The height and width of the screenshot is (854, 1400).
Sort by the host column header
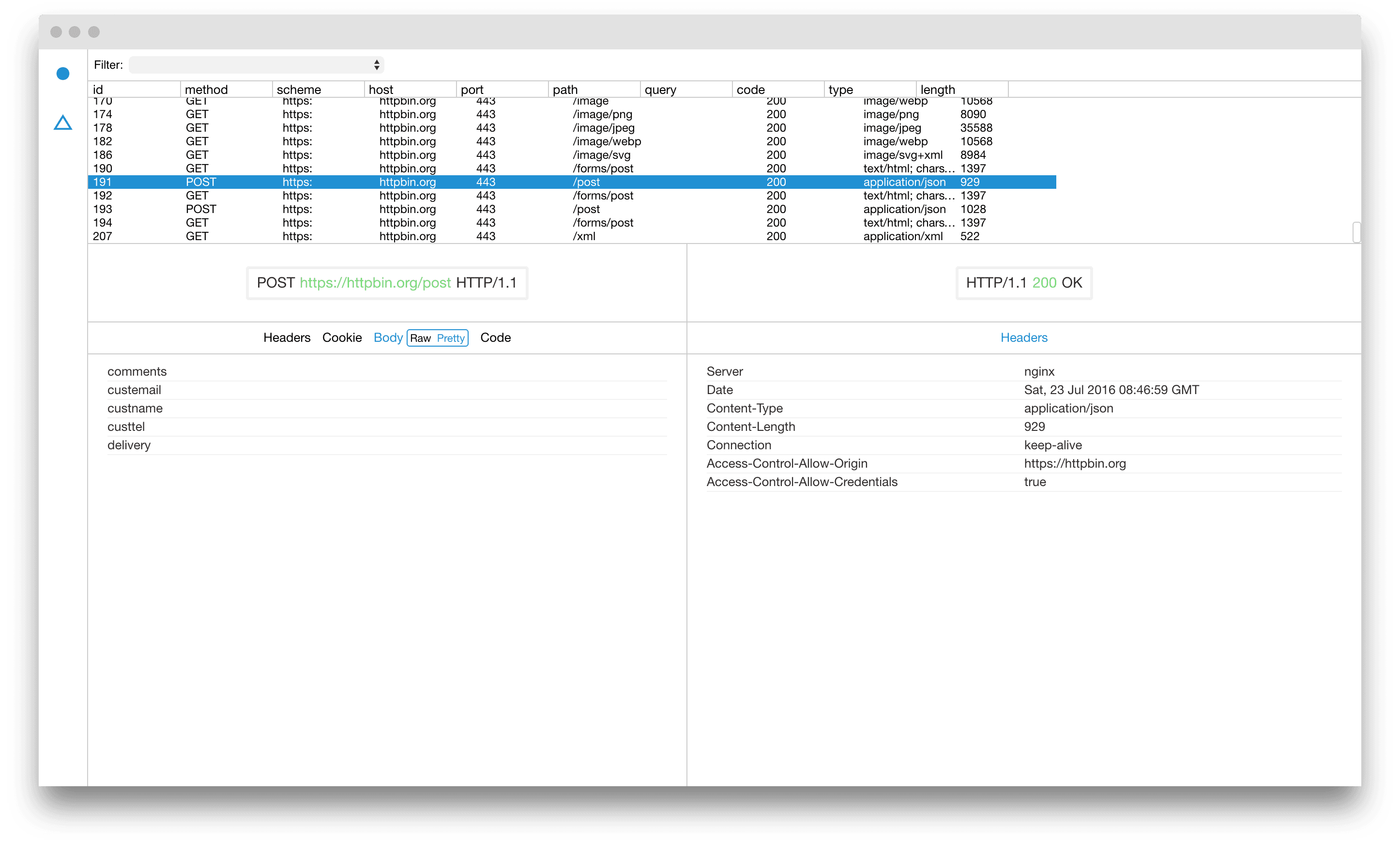pos(410,89)
